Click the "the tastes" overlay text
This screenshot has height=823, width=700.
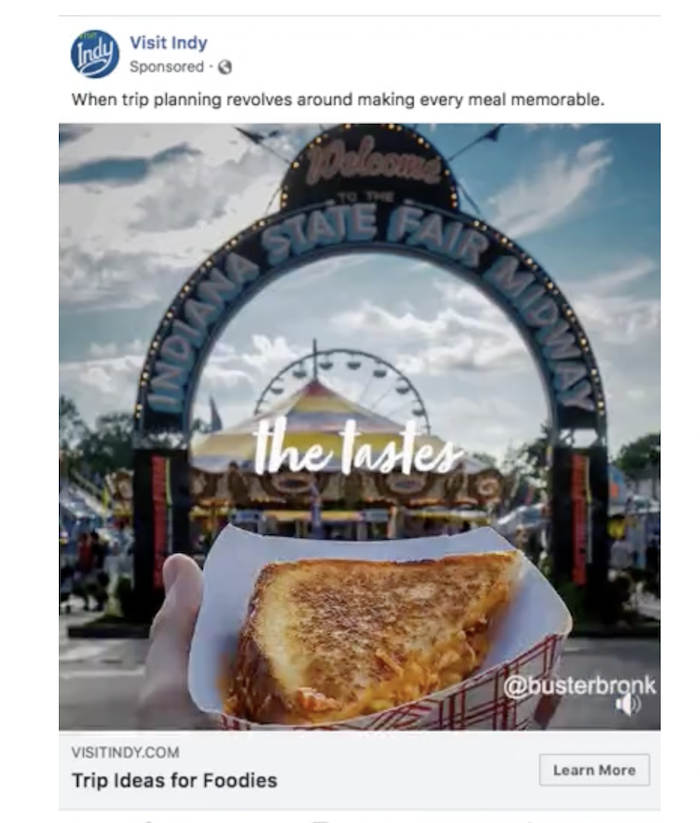pyautogui.click(x=357, y=448)
